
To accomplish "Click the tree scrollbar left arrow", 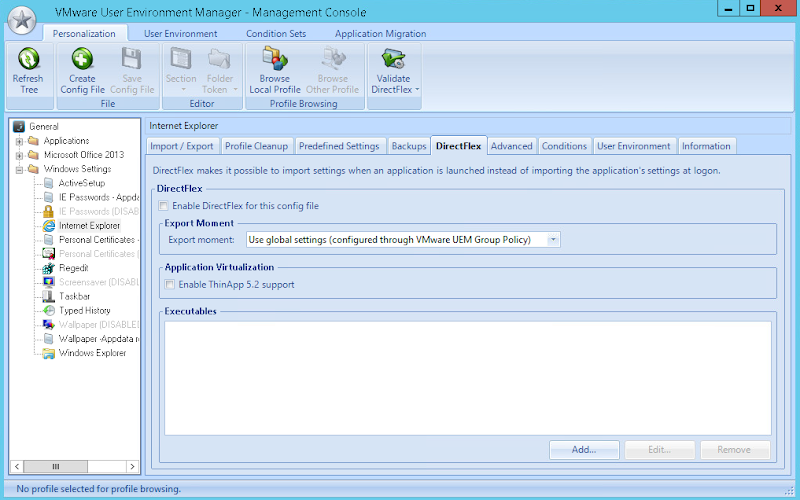I will [x=17, y=466].
